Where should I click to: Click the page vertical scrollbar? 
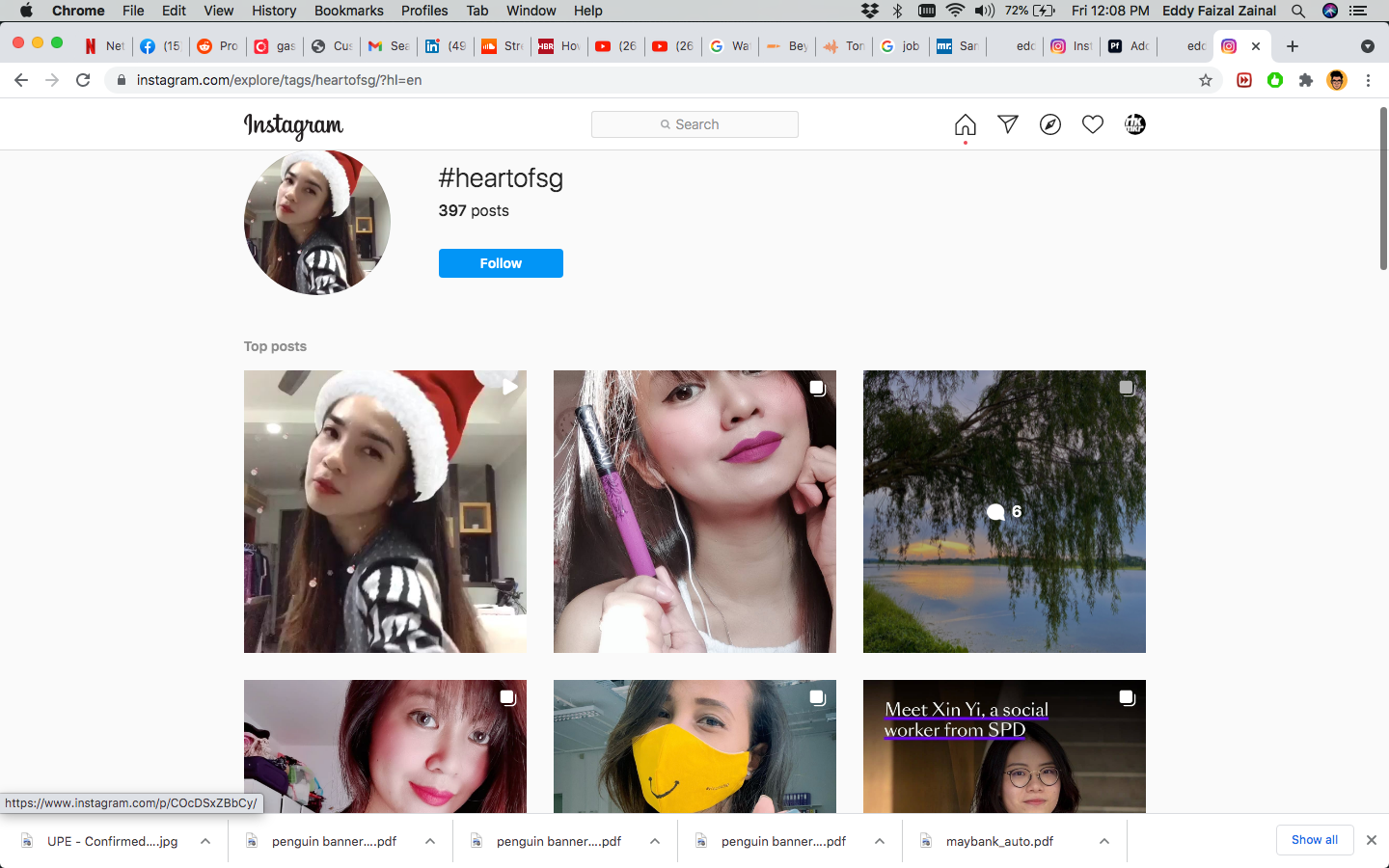tap(1382, 188)
